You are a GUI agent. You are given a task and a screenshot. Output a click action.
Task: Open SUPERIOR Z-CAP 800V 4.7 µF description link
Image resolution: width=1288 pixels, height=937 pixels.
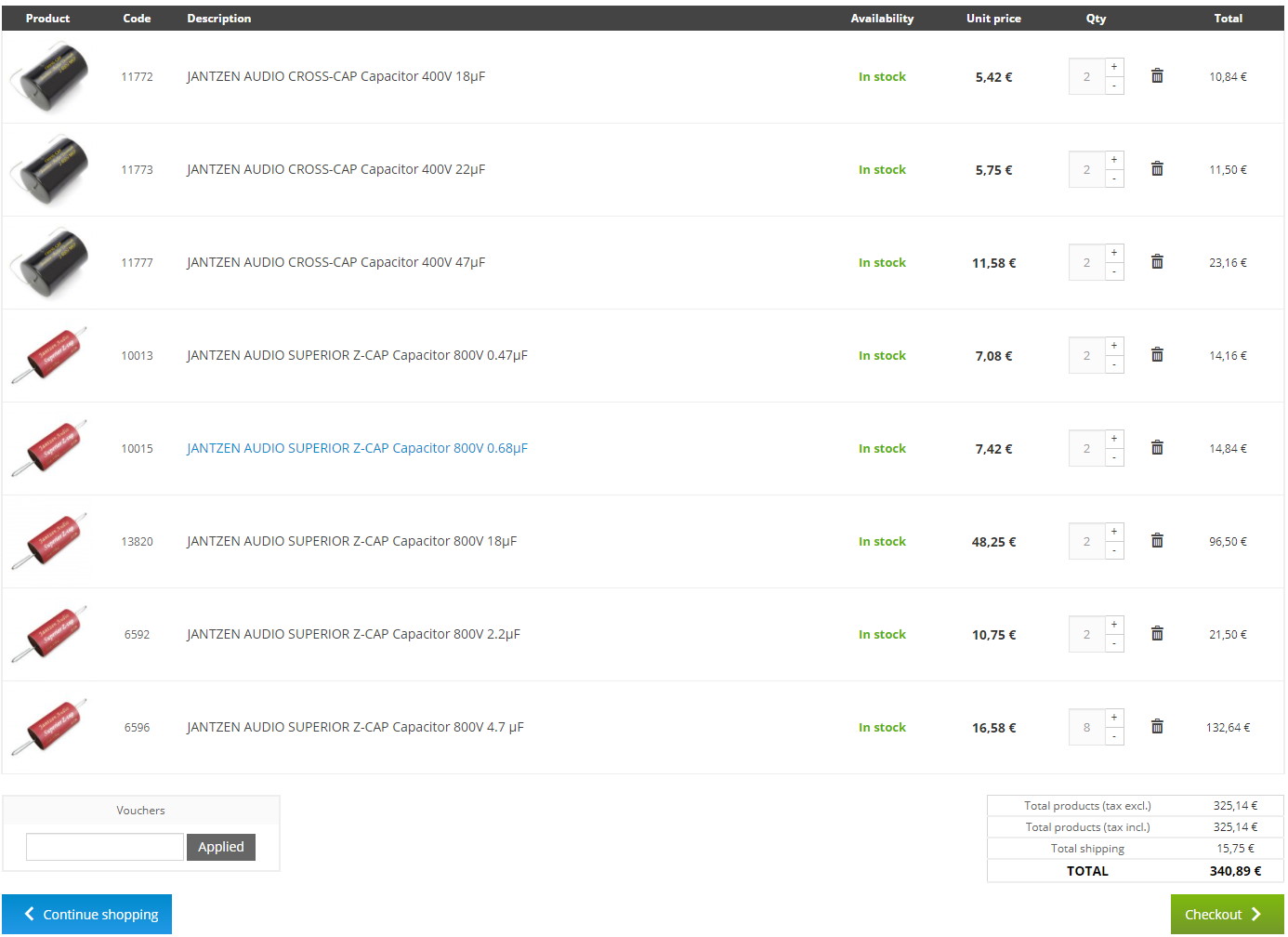(x=355, y=727)
